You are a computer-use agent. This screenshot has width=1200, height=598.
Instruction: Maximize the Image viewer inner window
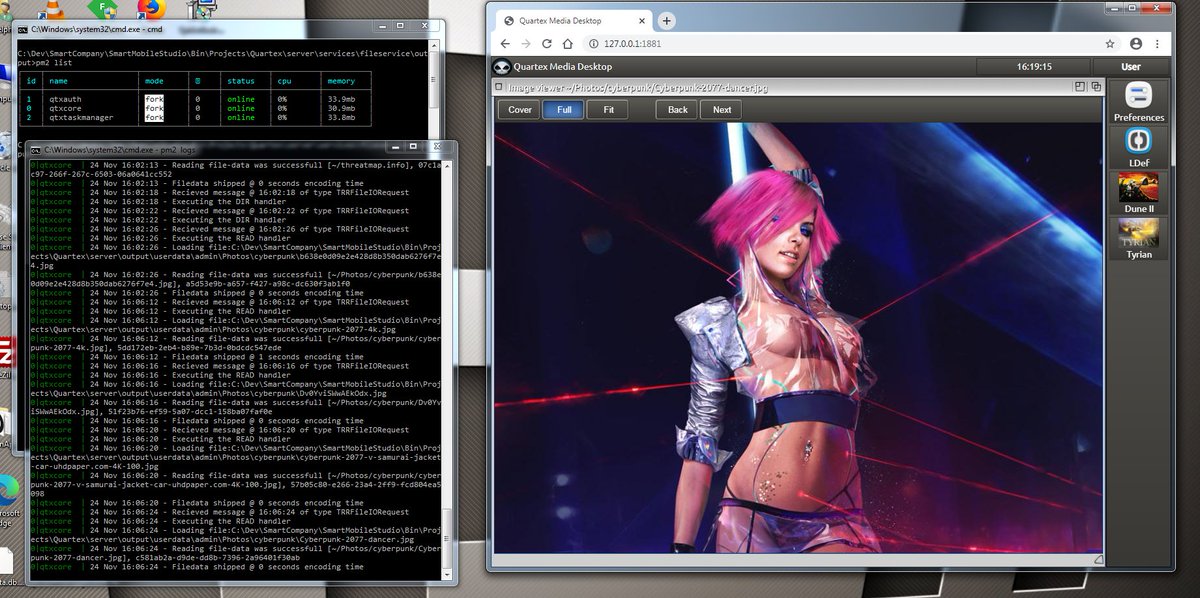click(1079, 87)
